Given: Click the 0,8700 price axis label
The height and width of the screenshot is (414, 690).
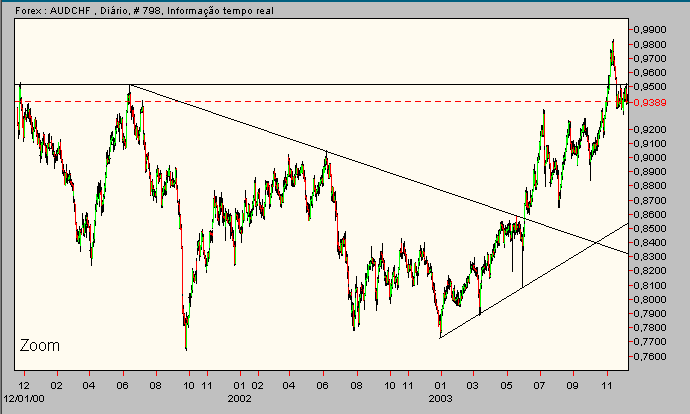Looking at the screenshot, I should (650, 201).
